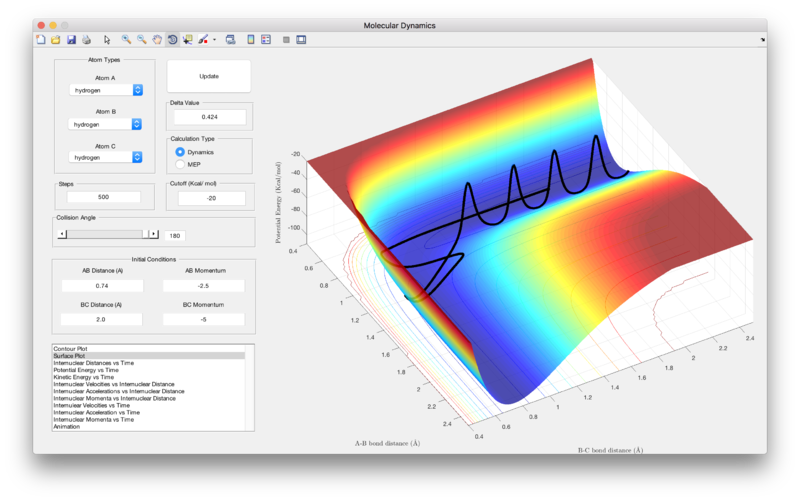
Task: Select Internuclear Momenta vs Internuclear Distance
Action: (x=115, y=398)
